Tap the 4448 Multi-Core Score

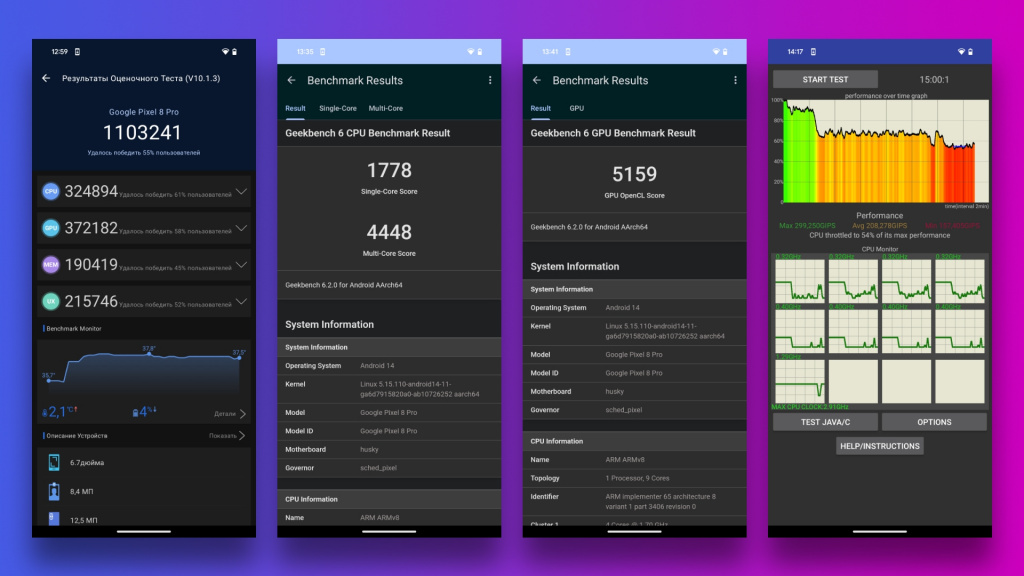(389, 232)
